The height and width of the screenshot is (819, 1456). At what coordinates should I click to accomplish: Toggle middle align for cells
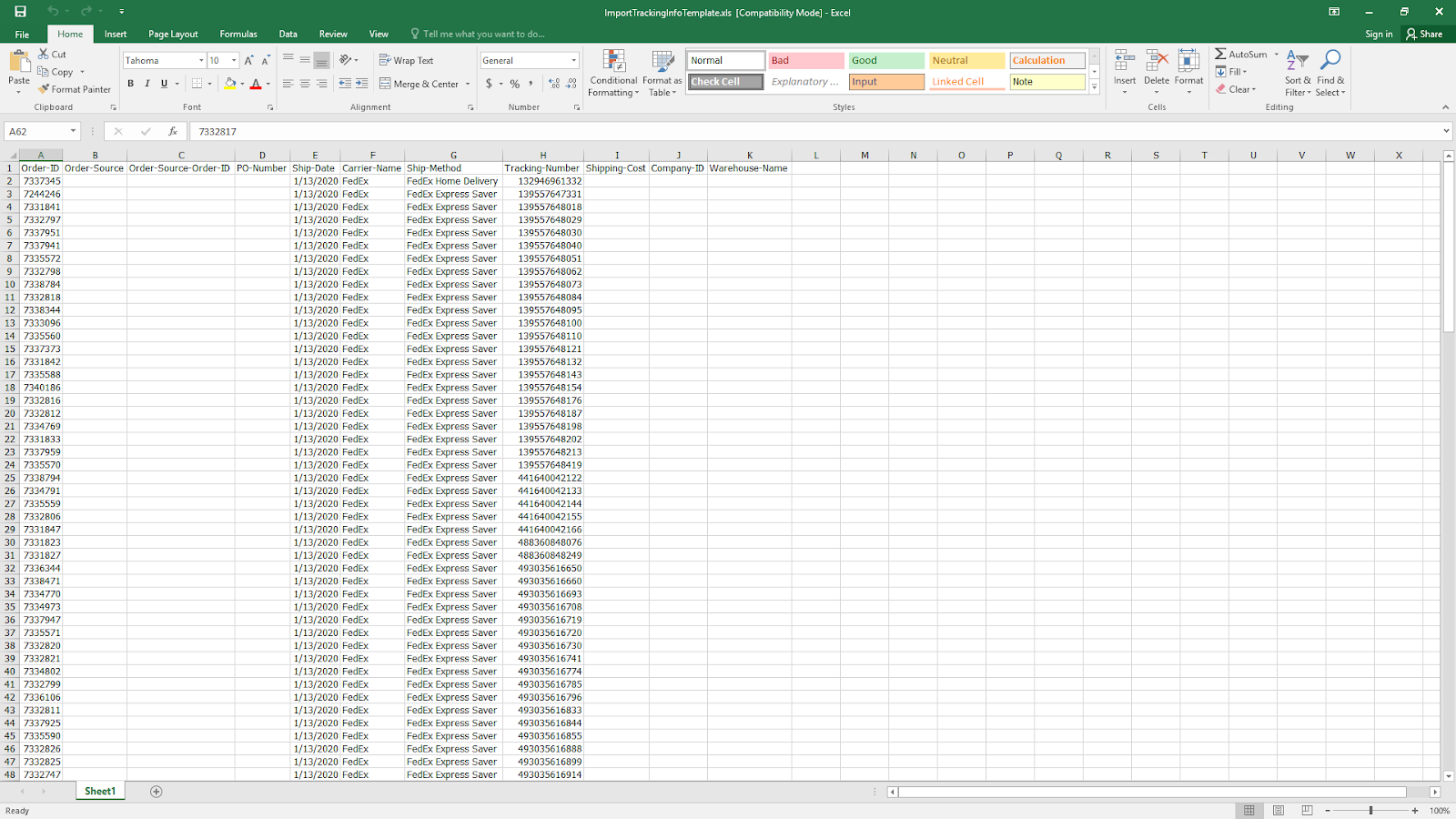(x=305, y=60)
